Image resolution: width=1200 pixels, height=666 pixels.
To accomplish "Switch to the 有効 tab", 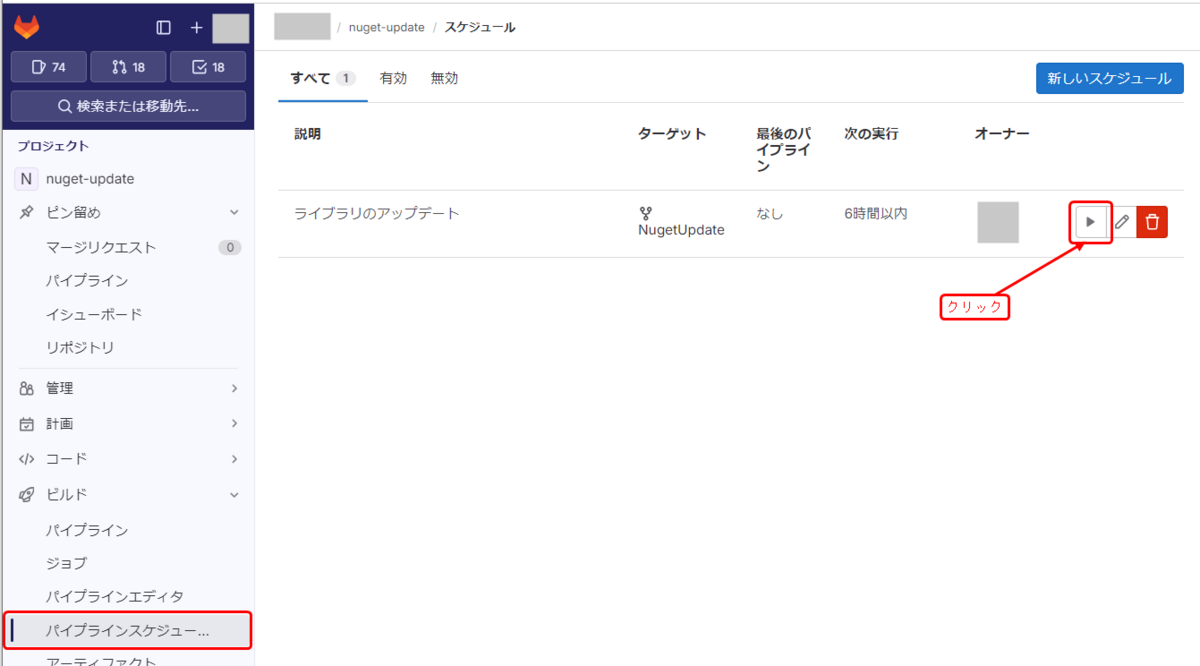I will point(393,78).
